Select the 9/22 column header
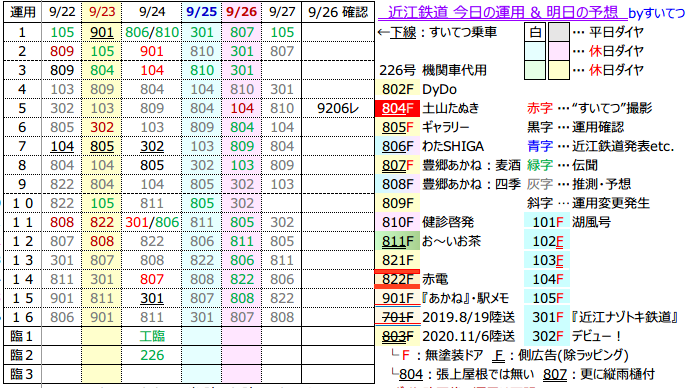The width and height of the screenshot is (692, 388). [62, 12]
